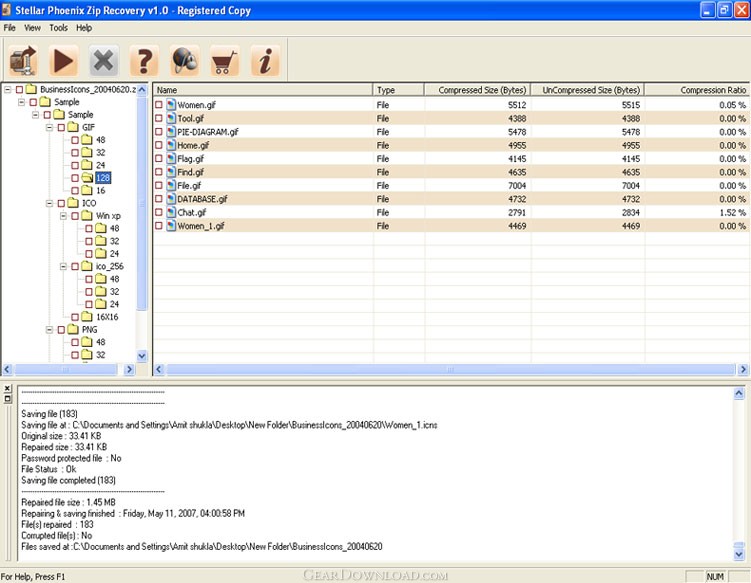This screenshot has height=583, width=751.
Task: Check the GIF folder checkbox in tree
Action: click(61, 127)
